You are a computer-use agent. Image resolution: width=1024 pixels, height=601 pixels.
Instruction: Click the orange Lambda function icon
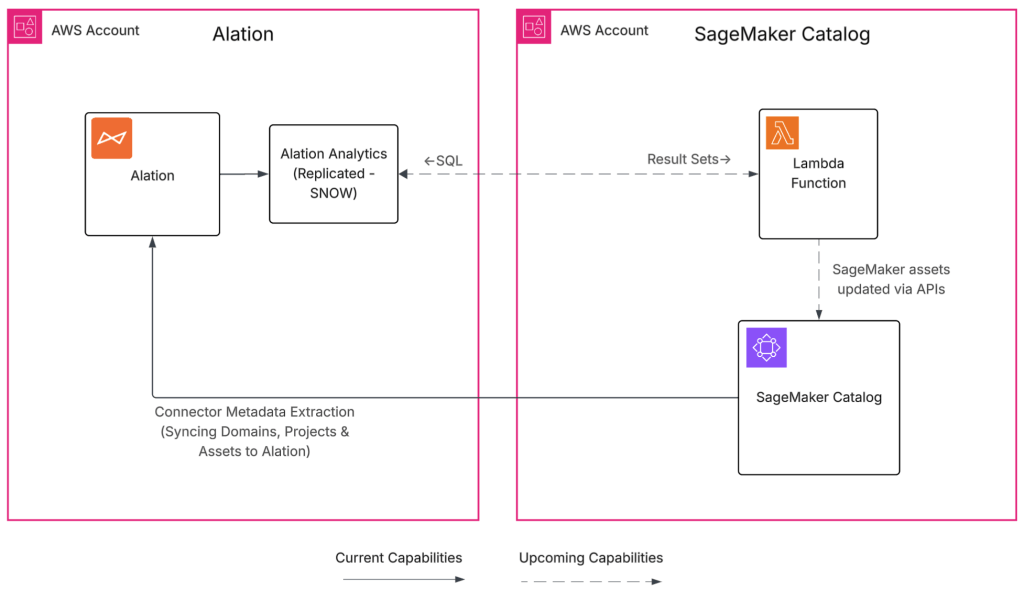(783, 133)
